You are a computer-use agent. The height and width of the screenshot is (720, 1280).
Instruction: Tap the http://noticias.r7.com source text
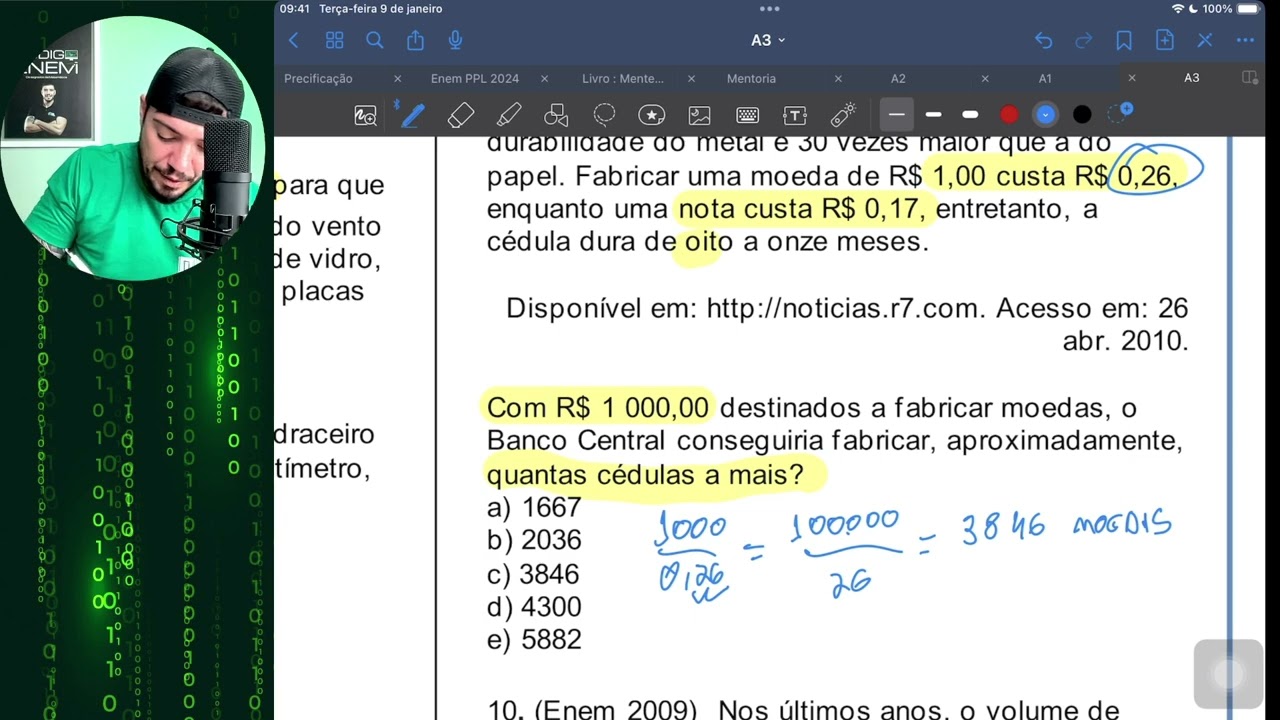click(x=847, y=308)
